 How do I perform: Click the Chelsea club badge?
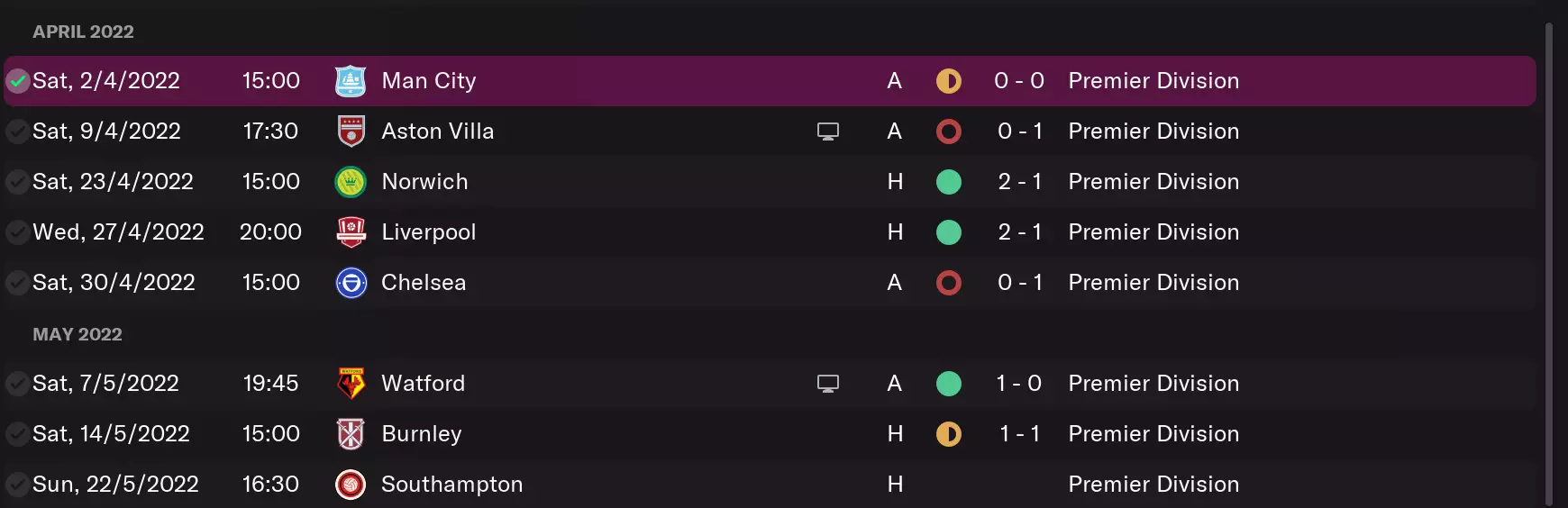351,283
